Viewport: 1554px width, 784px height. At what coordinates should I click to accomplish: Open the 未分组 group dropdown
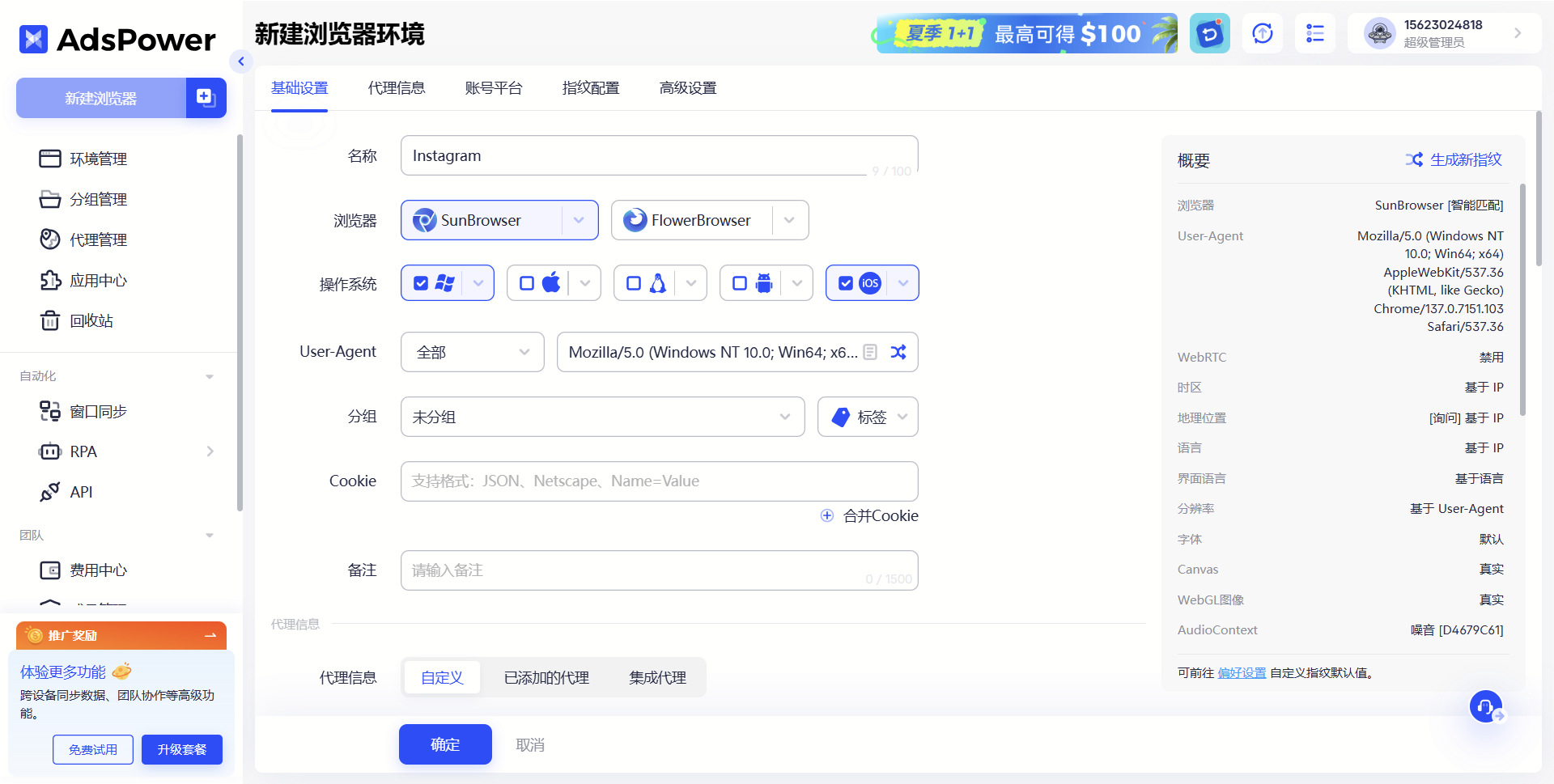click(x=603, y=417)
